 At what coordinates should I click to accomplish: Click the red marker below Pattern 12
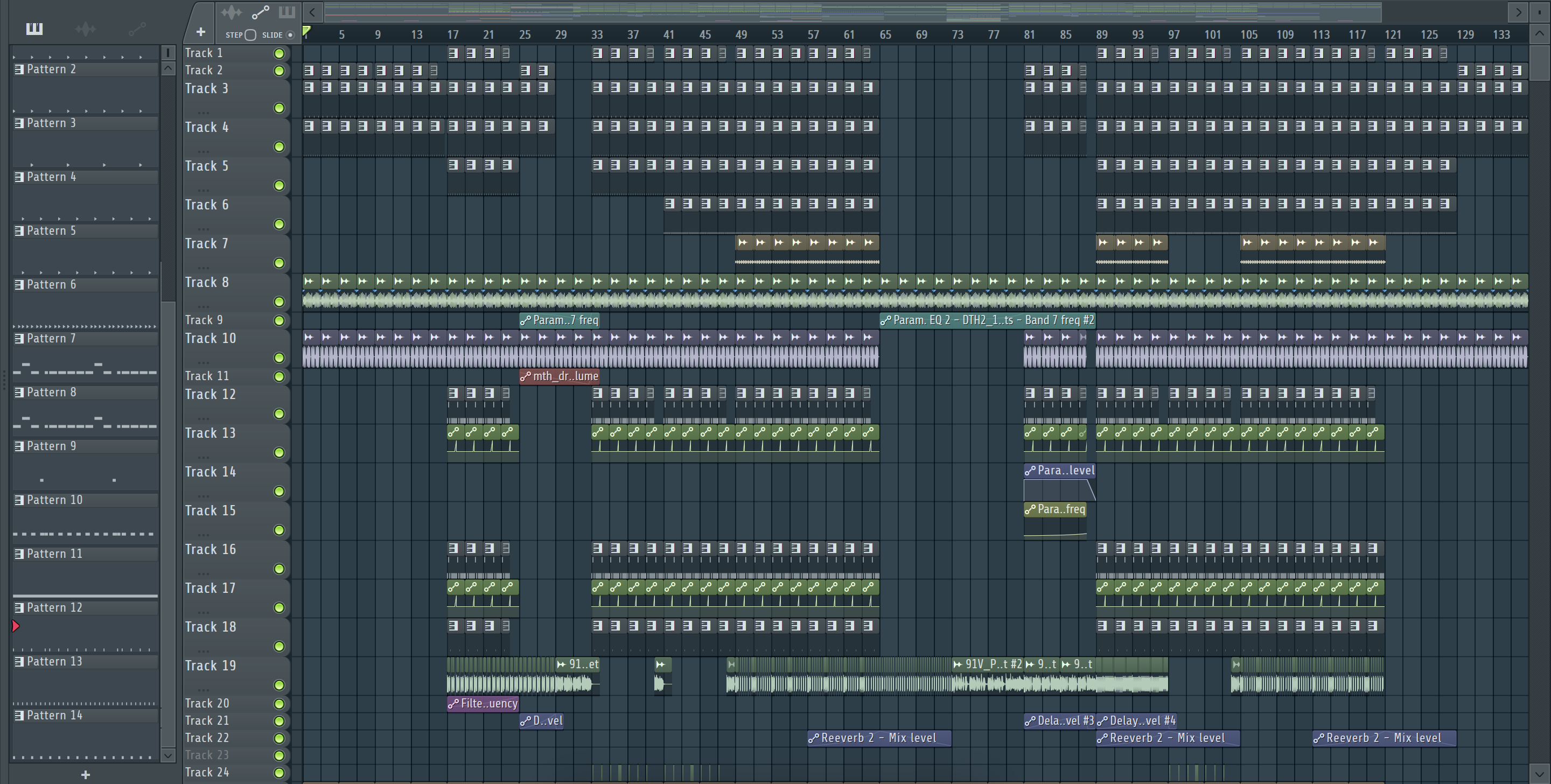coord(16,626)
